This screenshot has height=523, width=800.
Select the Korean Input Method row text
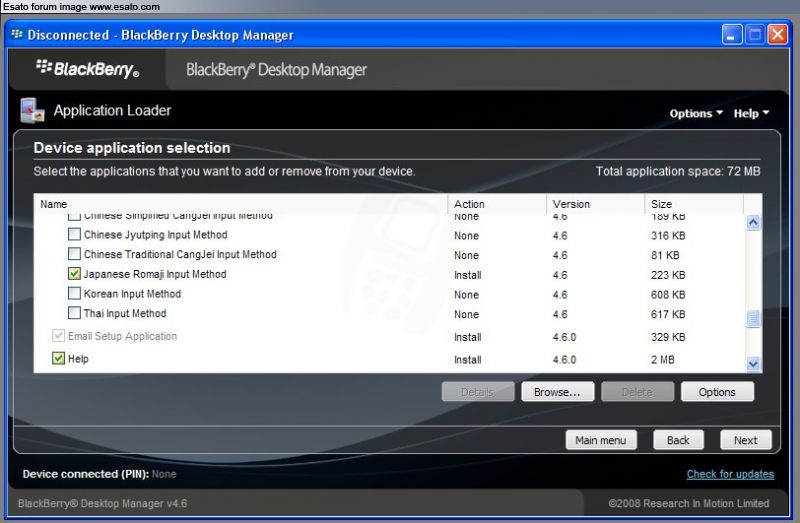click(132, 294)
